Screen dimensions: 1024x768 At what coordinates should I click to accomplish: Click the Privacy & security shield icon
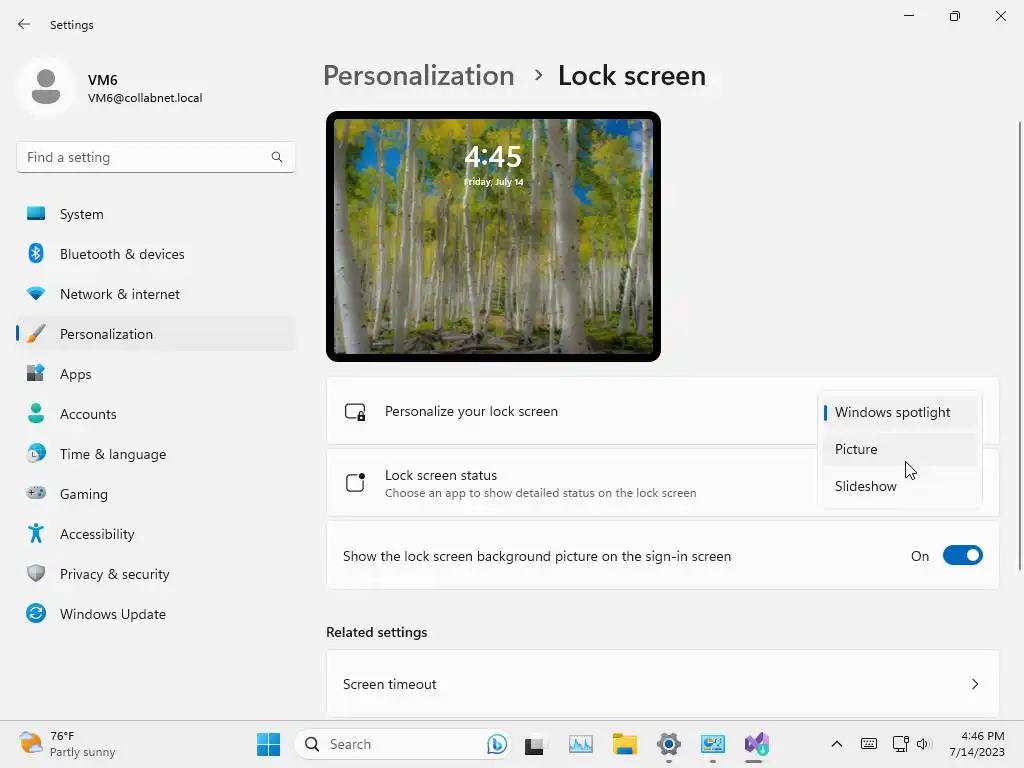[36, 573]
